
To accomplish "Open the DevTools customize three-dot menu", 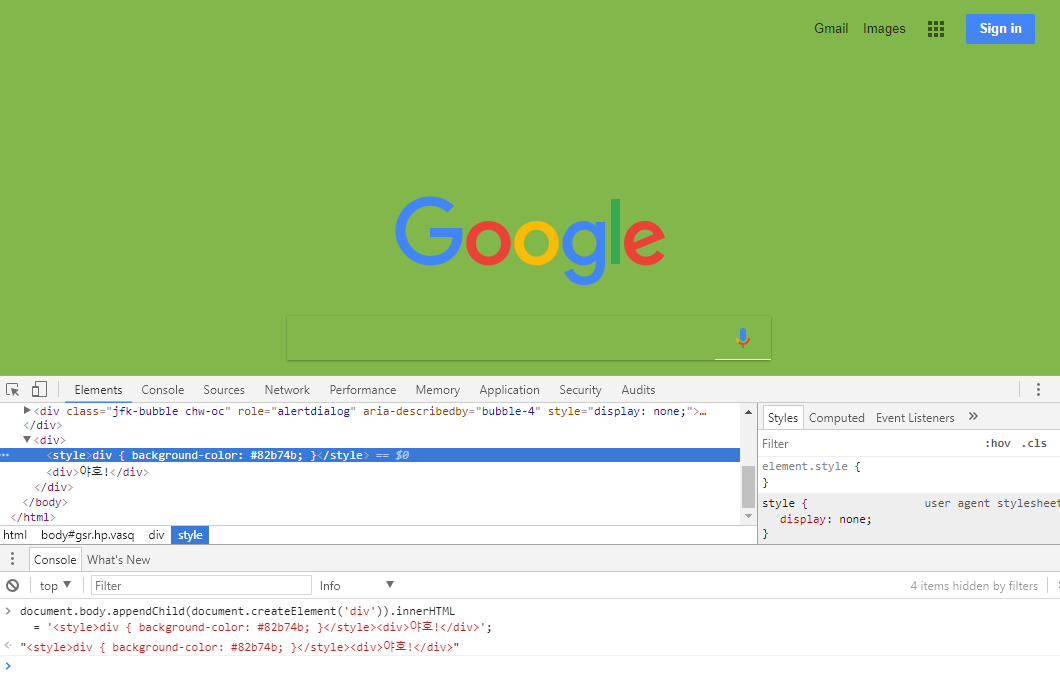I will pyautogui.click(x=1038, y=390).
